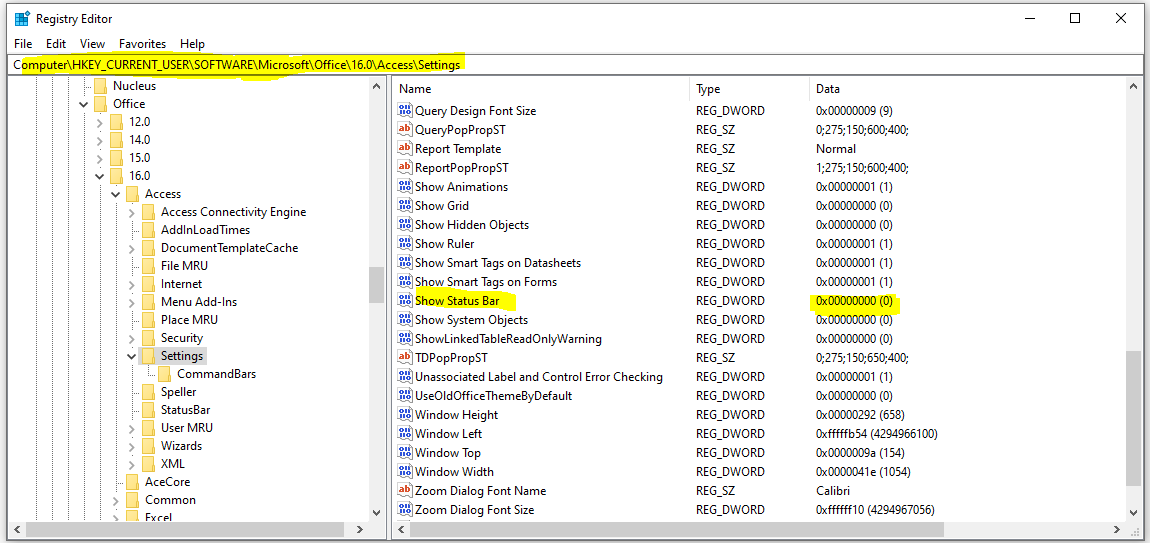Expand the 15.0 key
1150x543 pixels.
pos(100,158)
